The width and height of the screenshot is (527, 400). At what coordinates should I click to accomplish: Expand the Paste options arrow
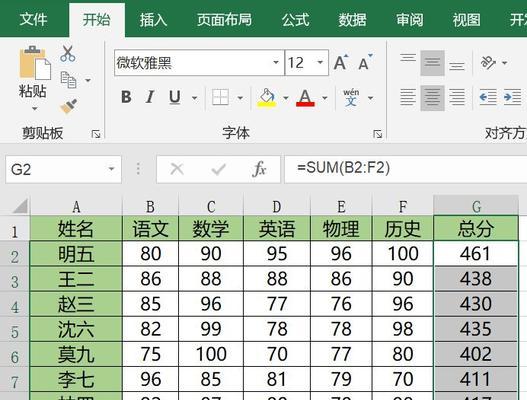coord(35,109)
